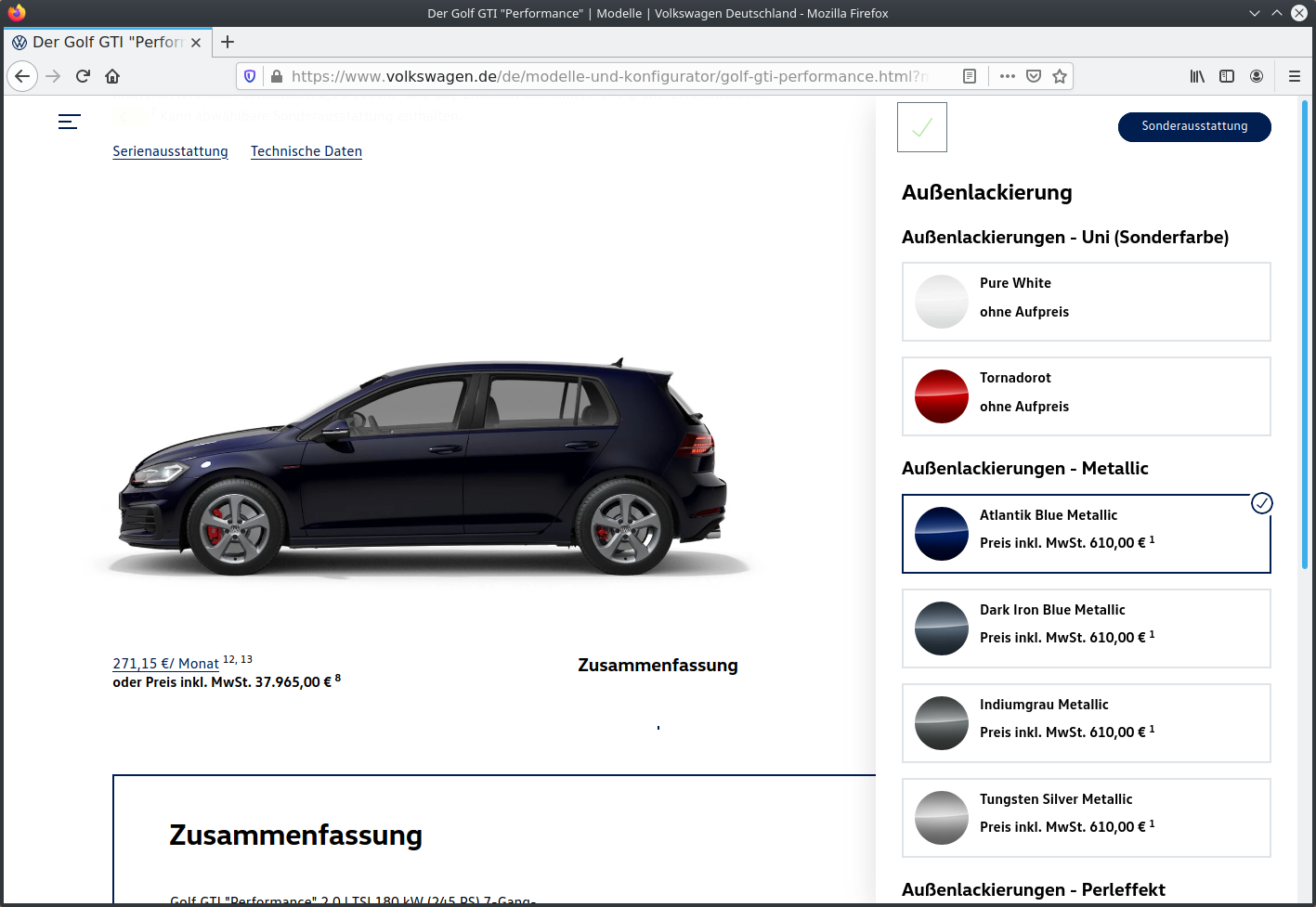Go to Firefox home page icon
1316x907 pixels.
click(x=112, y=76)
